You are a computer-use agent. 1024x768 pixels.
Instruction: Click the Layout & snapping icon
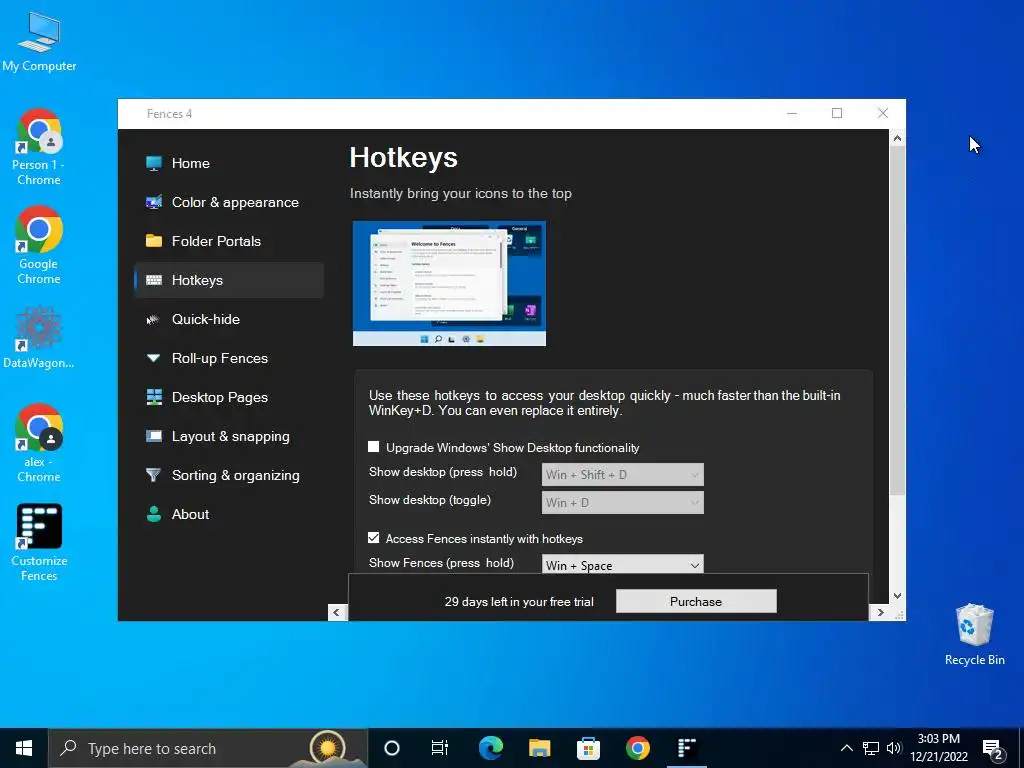153,436
